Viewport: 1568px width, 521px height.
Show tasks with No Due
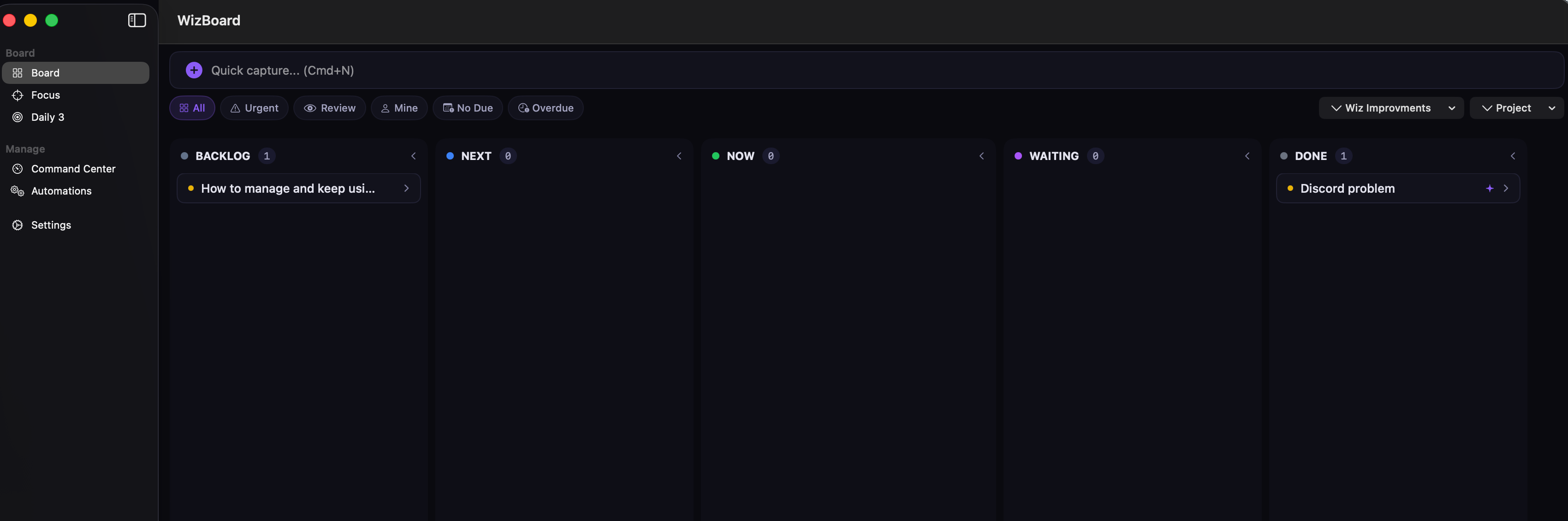coord(468,108)
